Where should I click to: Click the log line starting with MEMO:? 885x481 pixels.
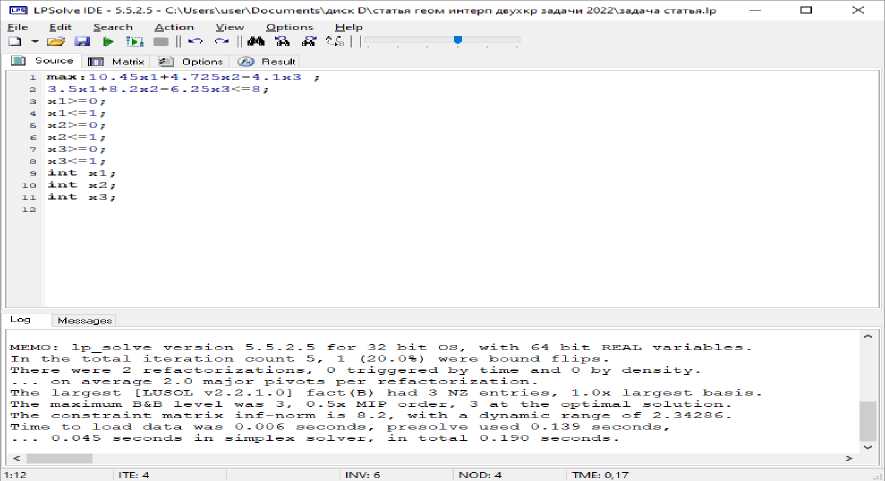pyautogui.click(x=381, y=347)
